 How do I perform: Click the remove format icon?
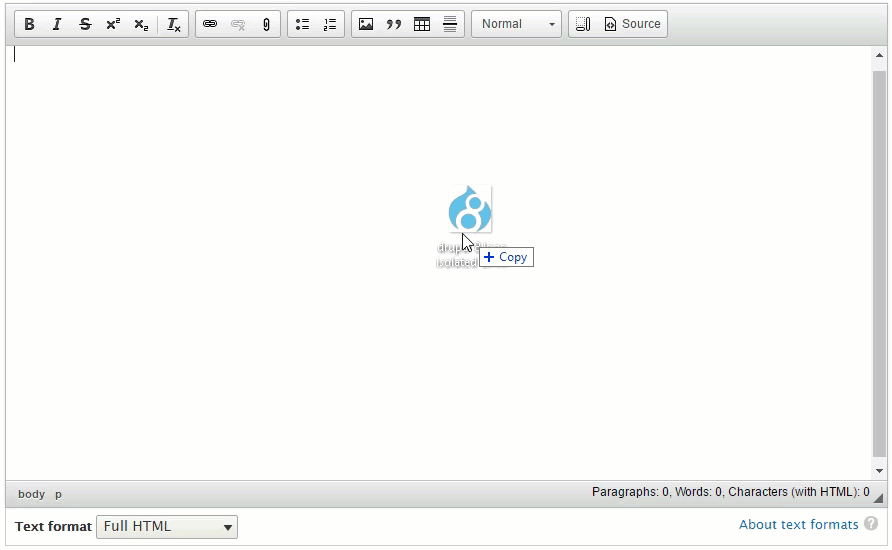pos(174,24)
